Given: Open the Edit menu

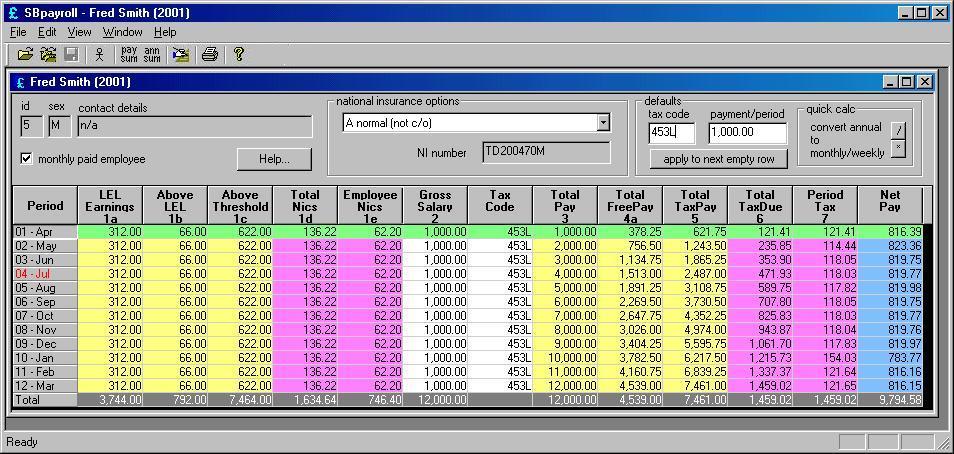Looking at the screenshot, I should (x=47, y=32).
